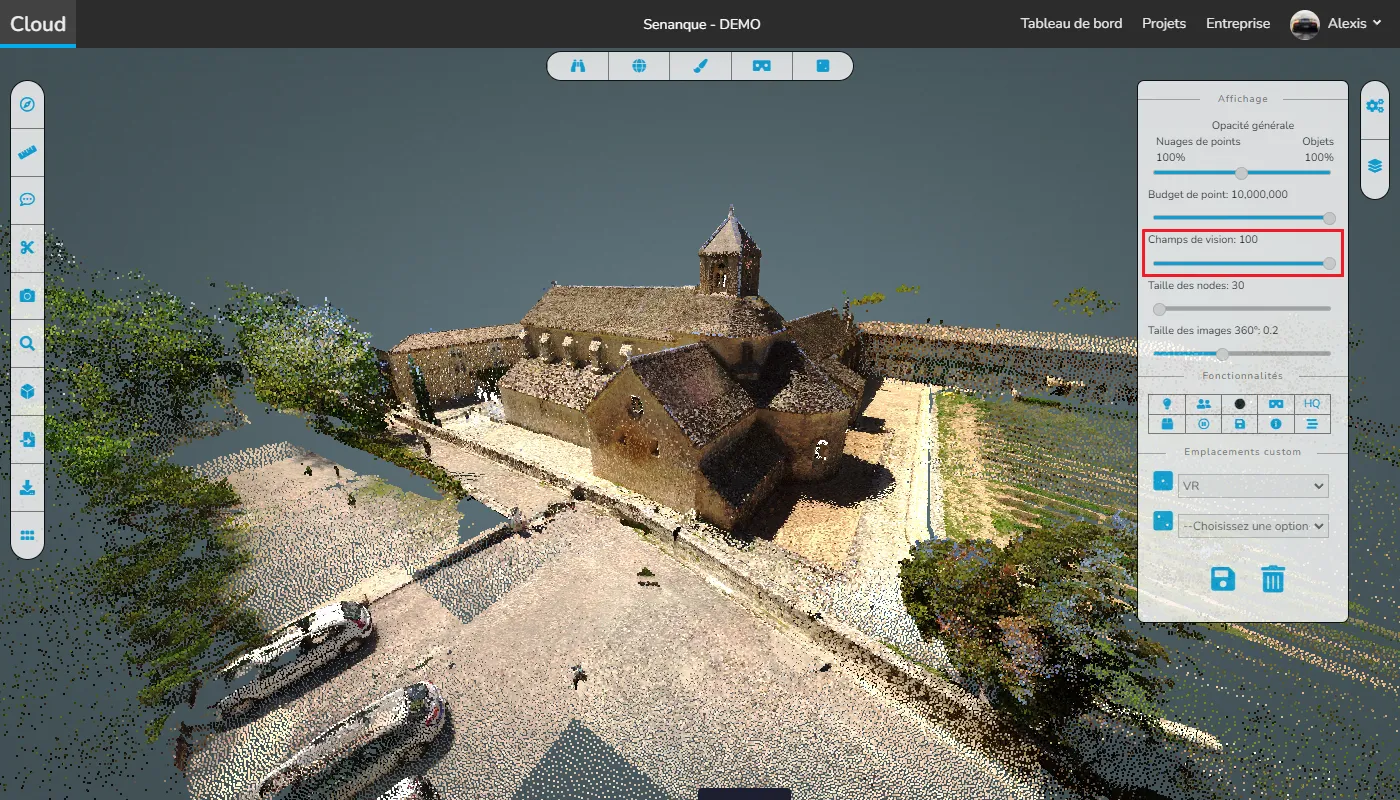The height and width of the screenshot is (800, 1400).
Task: Click the dice icon beside Choisissez dropdown
Action: [1163, 521]
